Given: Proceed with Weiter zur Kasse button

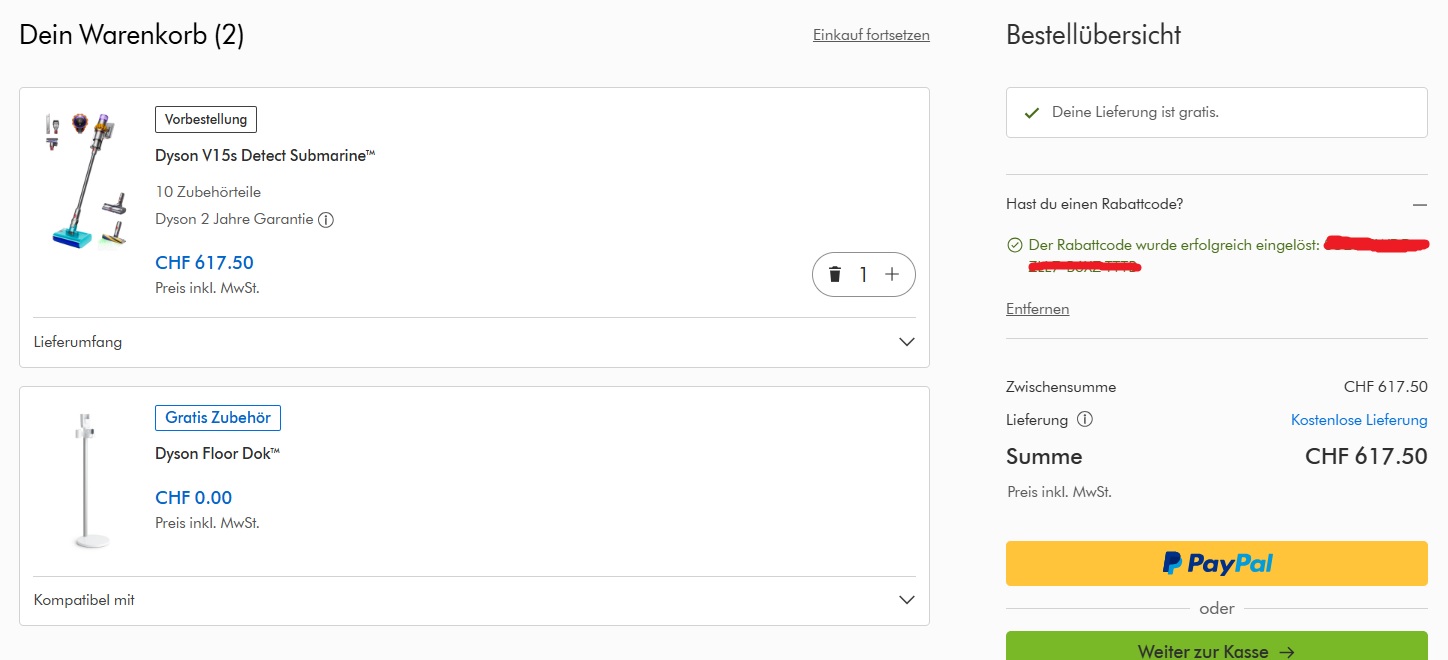Looking at the screenshot, I should 1216,650.
